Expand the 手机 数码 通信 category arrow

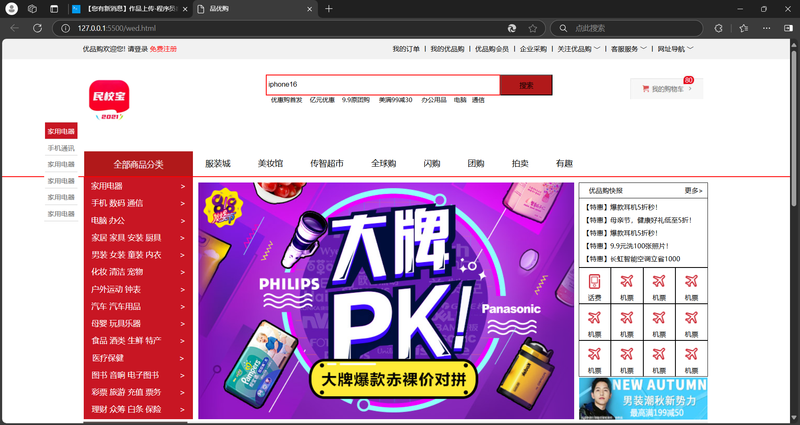click(x=183, y=204)
